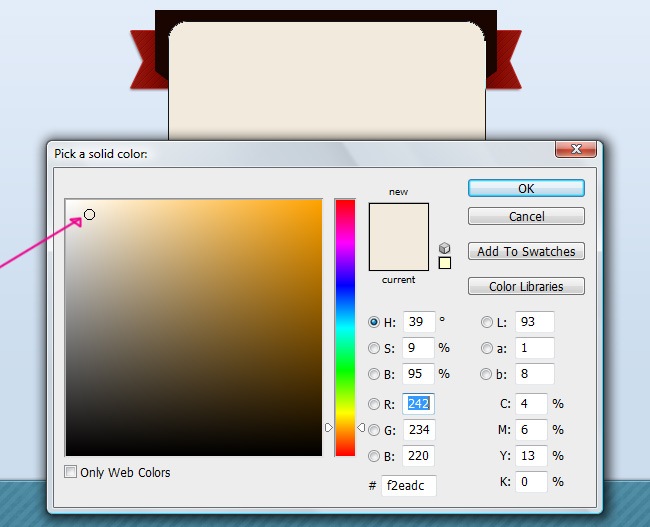Viewport: 650px width, 527px height.
Task: Cancel the color picker dialog
Action: (526, 216)
